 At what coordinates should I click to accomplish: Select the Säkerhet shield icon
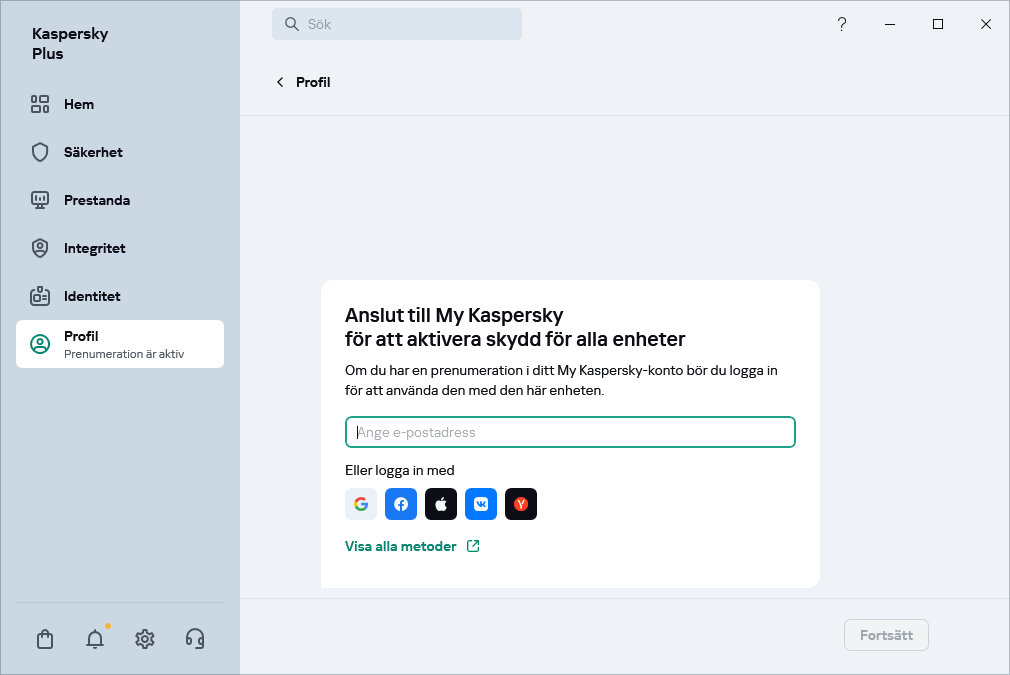tap(40, 152)
